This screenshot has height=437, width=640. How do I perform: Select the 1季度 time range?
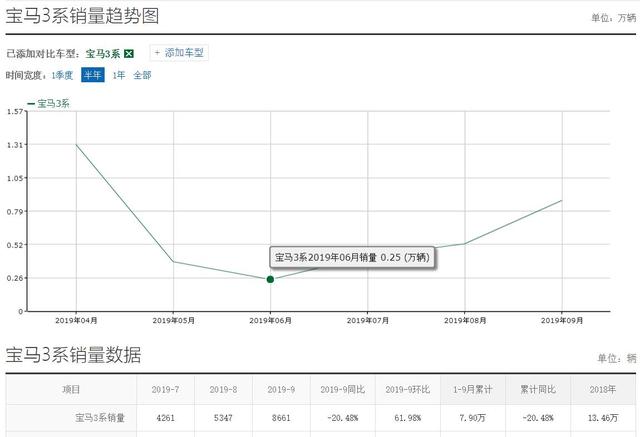coord(62,75)
